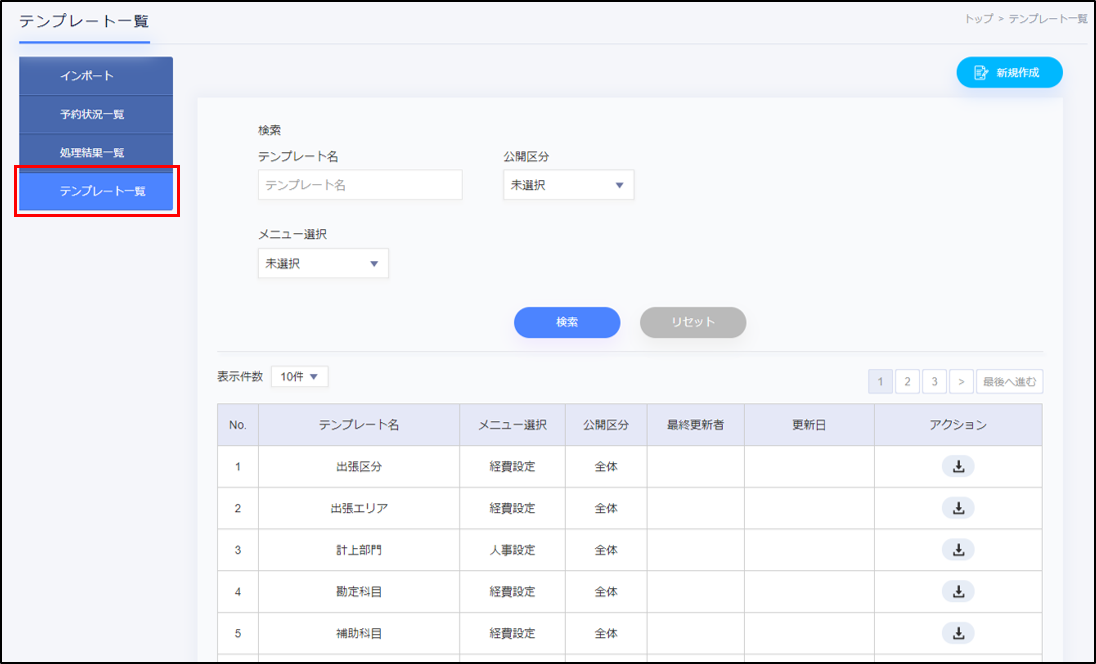Click download icon for 出張区分 row
The height and width of the screenshot is (664, 1096).
tap(957, 466)
